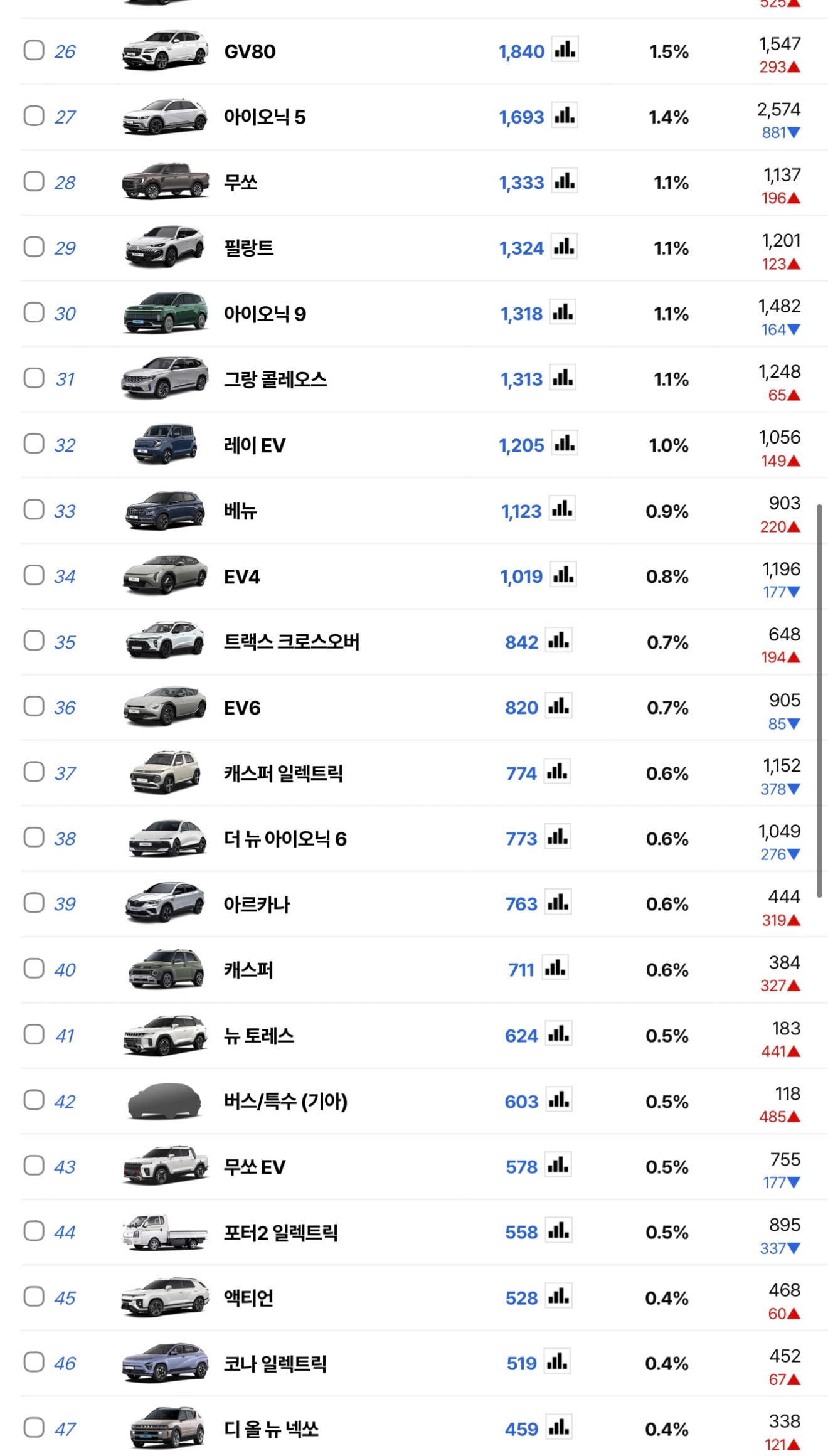This screenshot has width=828, height=1456.
Task: Open the bar chart icon beside 1,693
Action: click(x=565, y=115)
